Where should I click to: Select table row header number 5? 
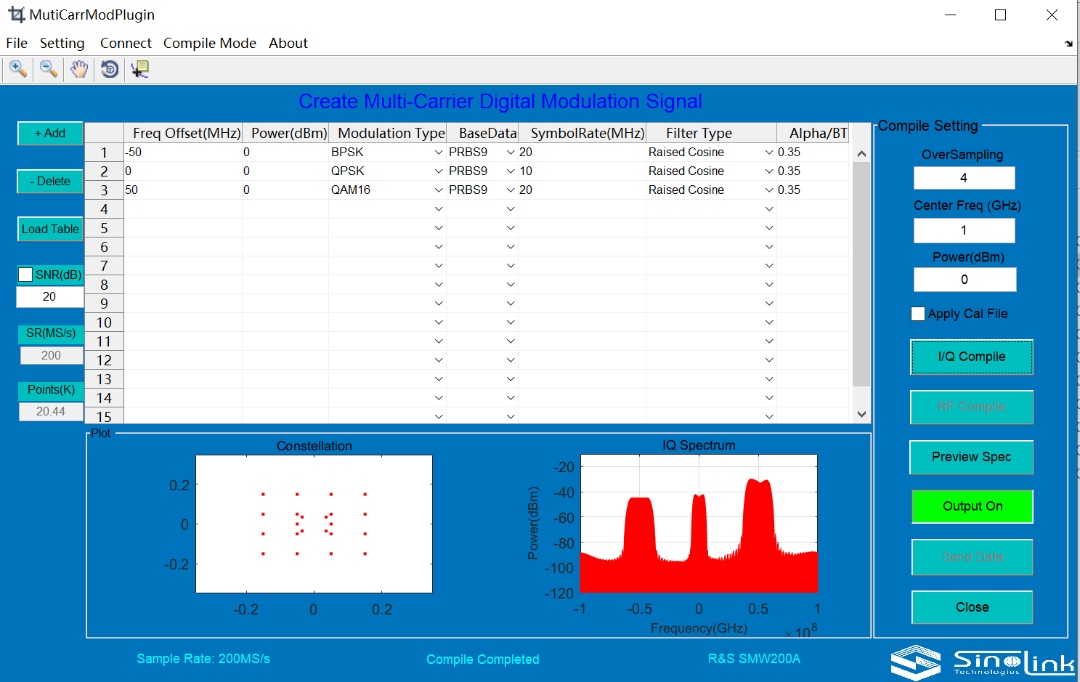104,228
